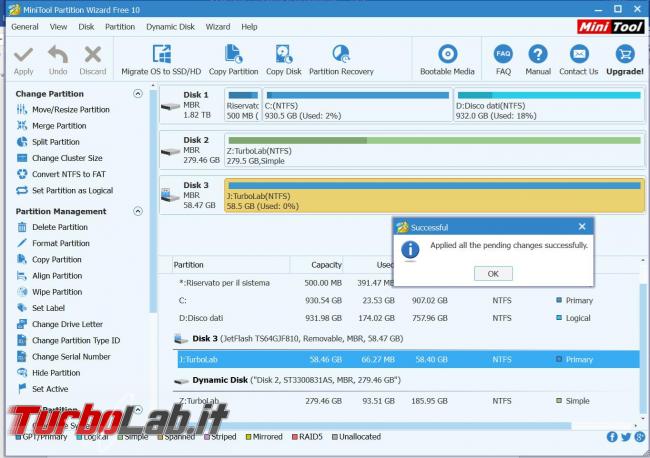Select Z:TurboLab partition on Disk 2
The image size is (650, 458).
pyautogui.click(x=434, y=150)
